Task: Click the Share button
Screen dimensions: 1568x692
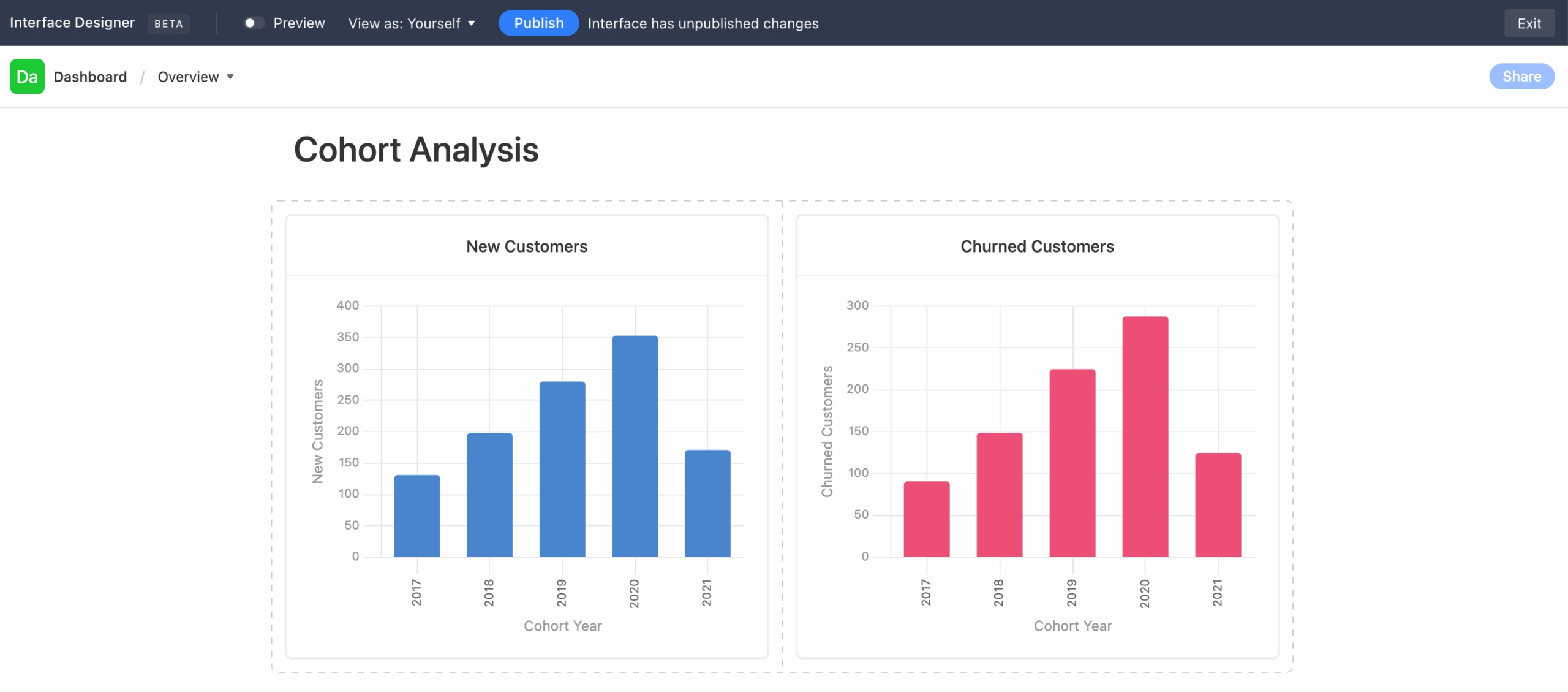Action: coord(1521,76)
